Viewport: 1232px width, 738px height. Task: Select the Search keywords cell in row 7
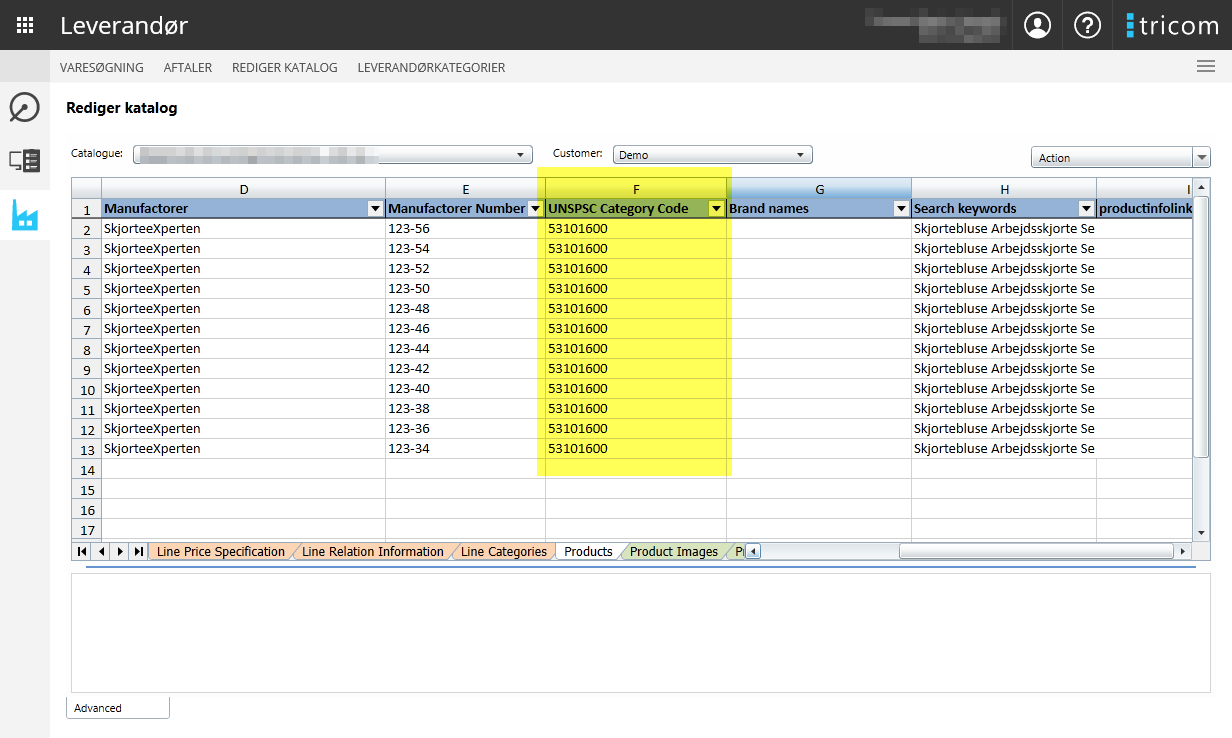[1004, 329]
